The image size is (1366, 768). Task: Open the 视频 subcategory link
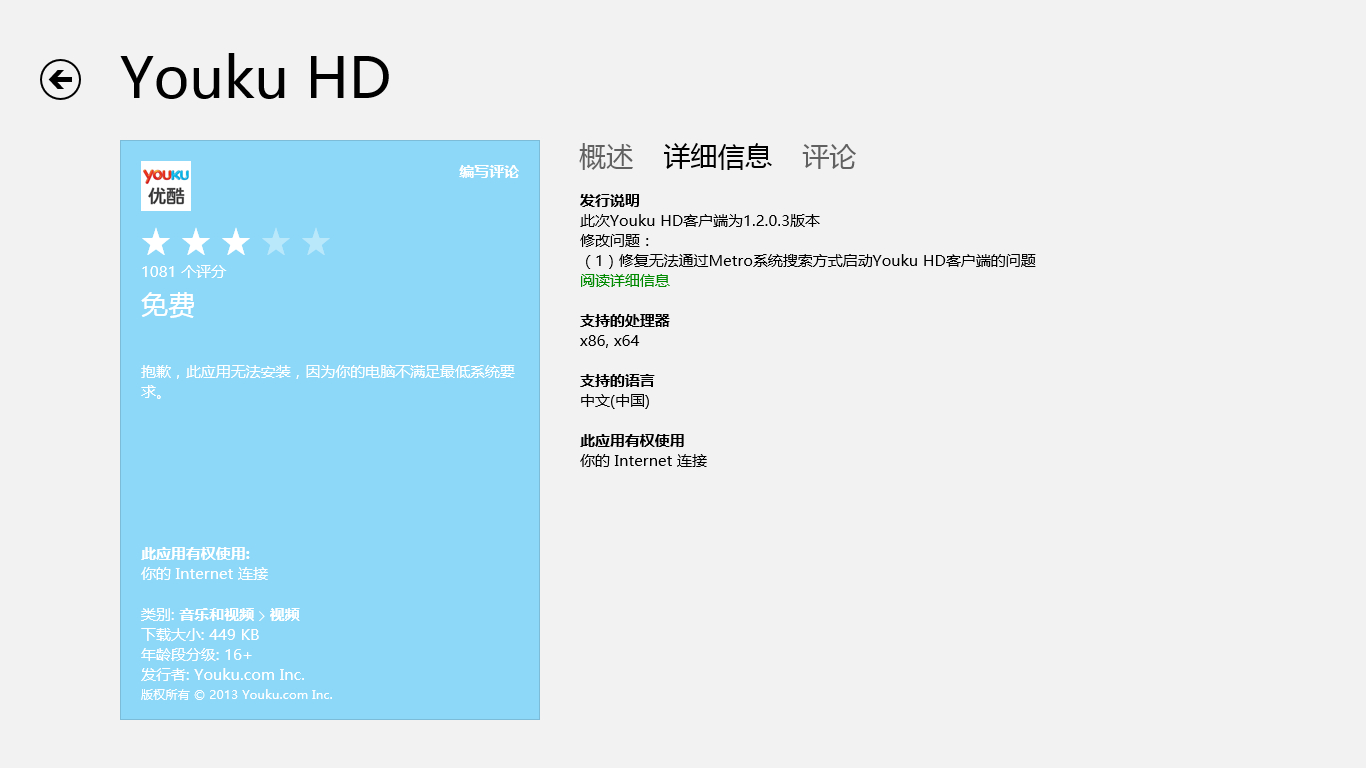click(285, 615)
